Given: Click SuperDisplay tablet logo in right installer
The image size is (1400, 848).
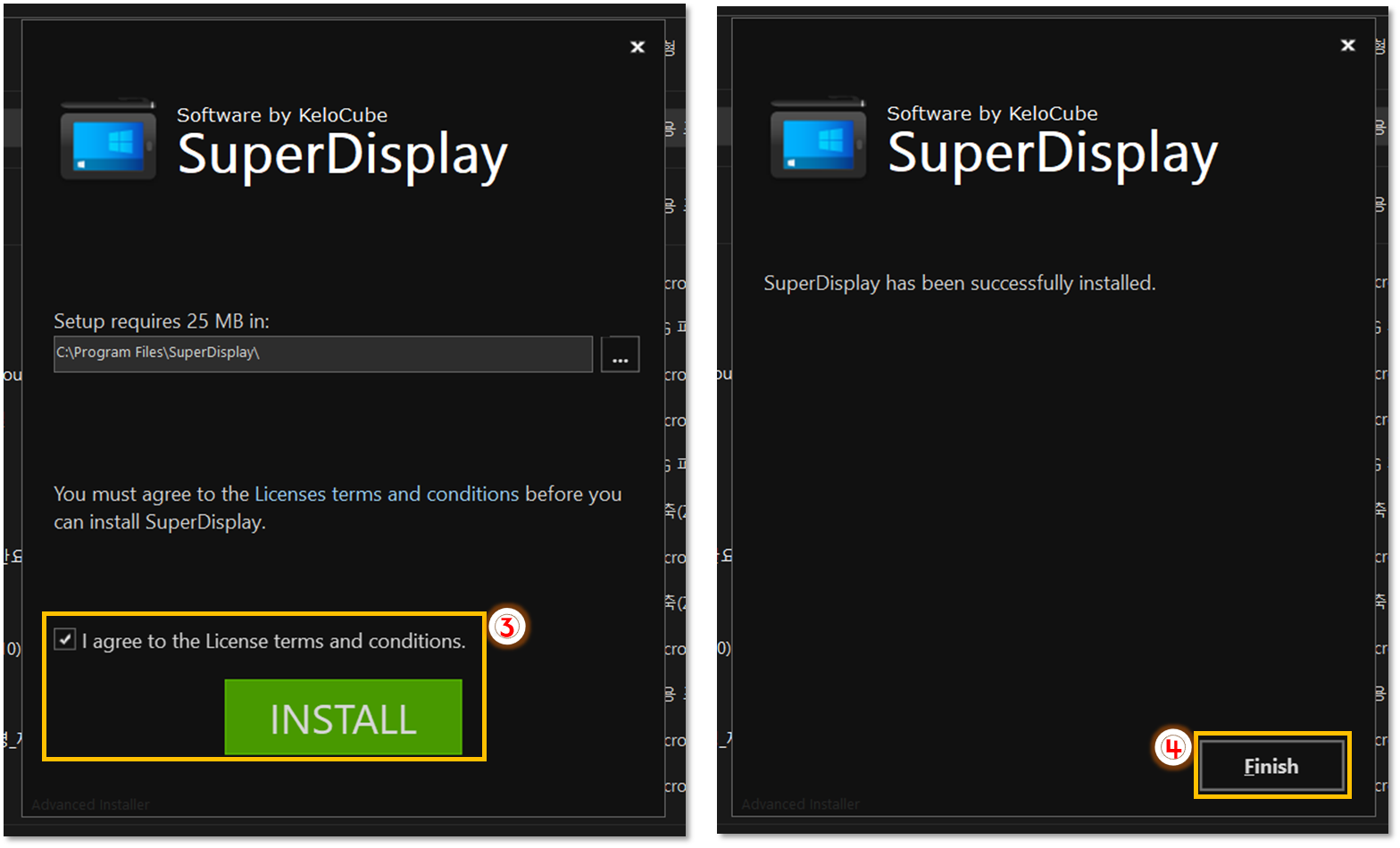Looking at the screenshot, I should pyautogui.click(x=819, y=139).
